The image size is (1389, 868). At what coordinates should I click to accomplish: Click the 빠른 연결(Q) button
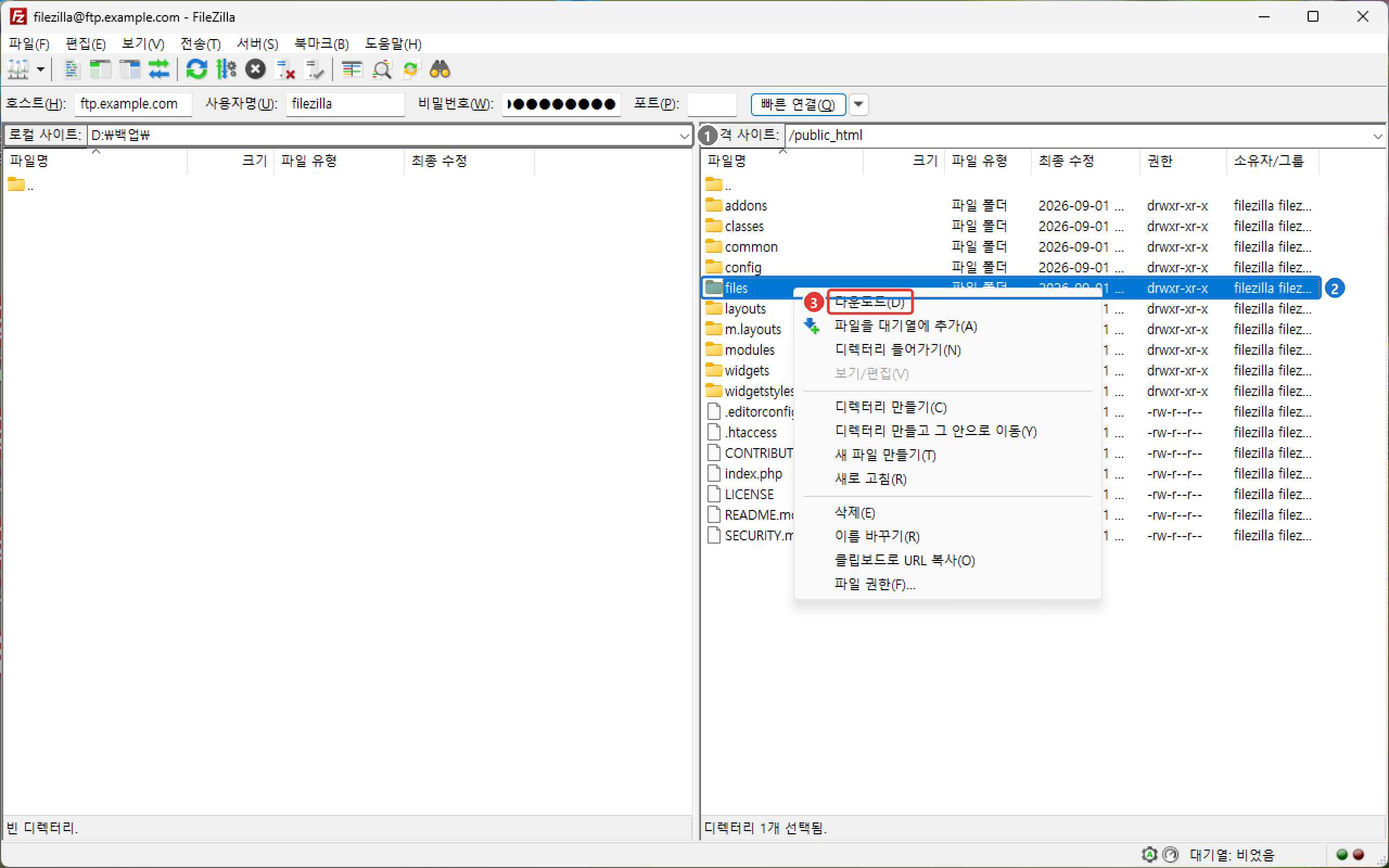click(x=798, y=105)
